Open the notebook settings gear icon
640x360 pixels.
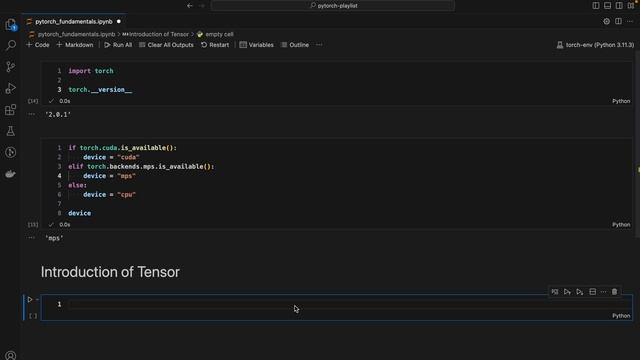tap(607, 21)
